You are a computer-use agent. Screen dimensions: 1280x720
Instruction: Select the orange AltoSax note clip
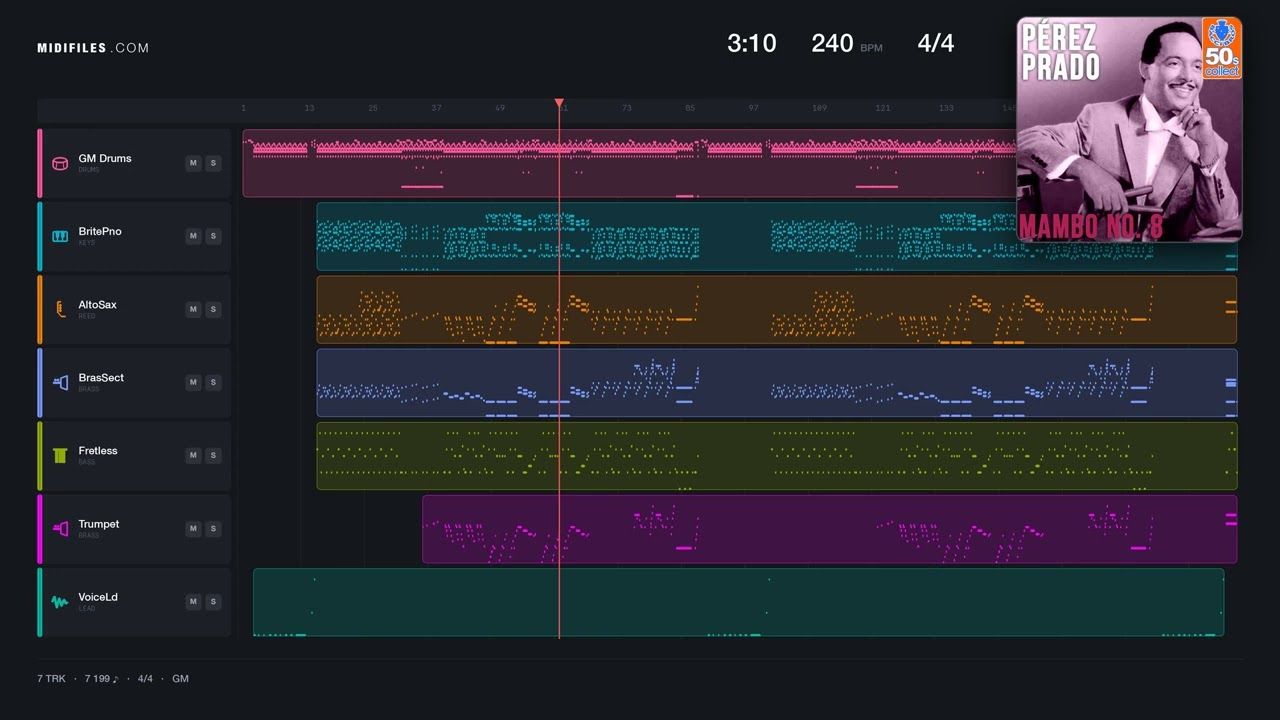777,309
